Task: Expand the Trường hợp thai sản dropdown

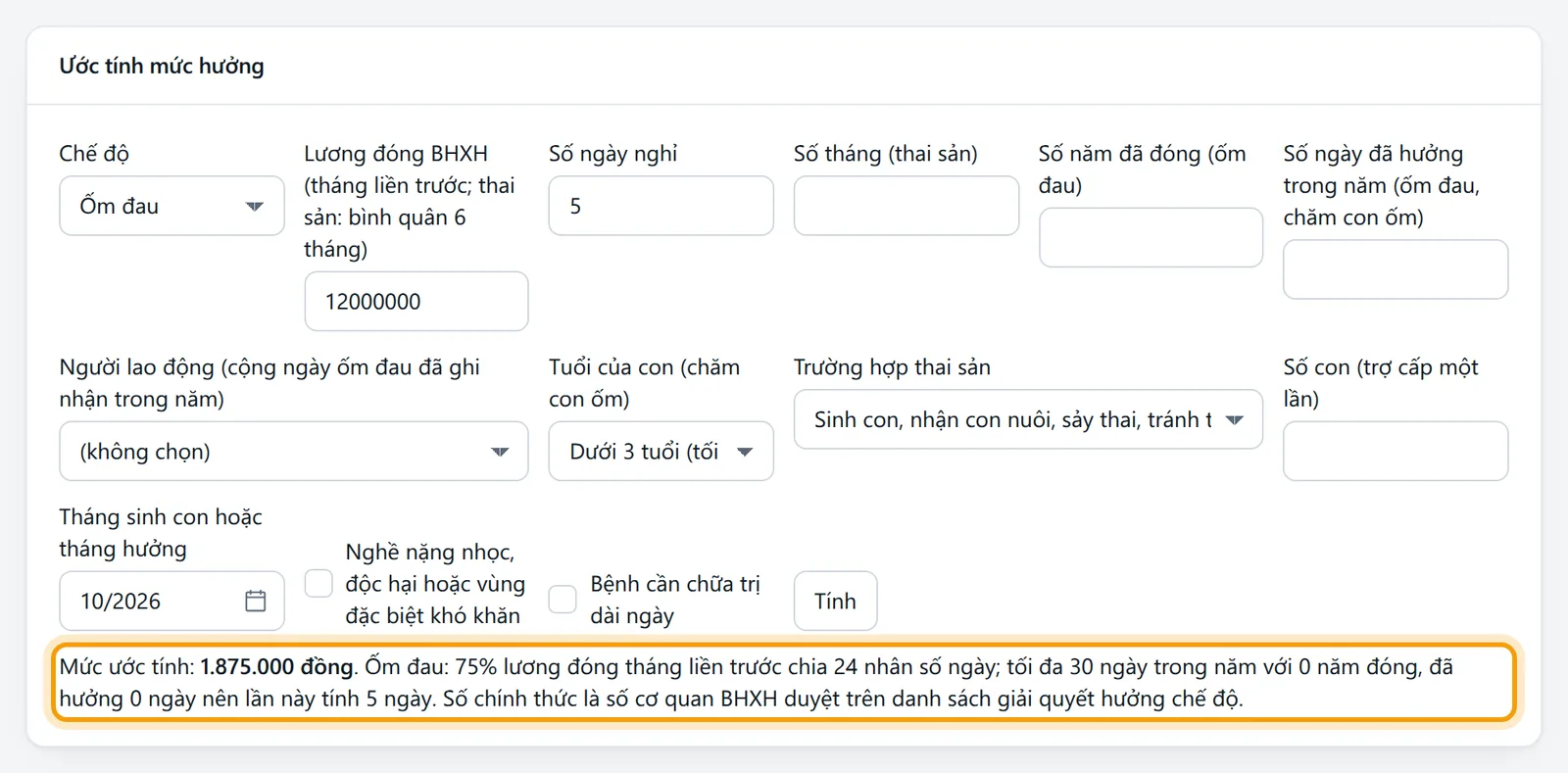Action: tap(1028, 419)
